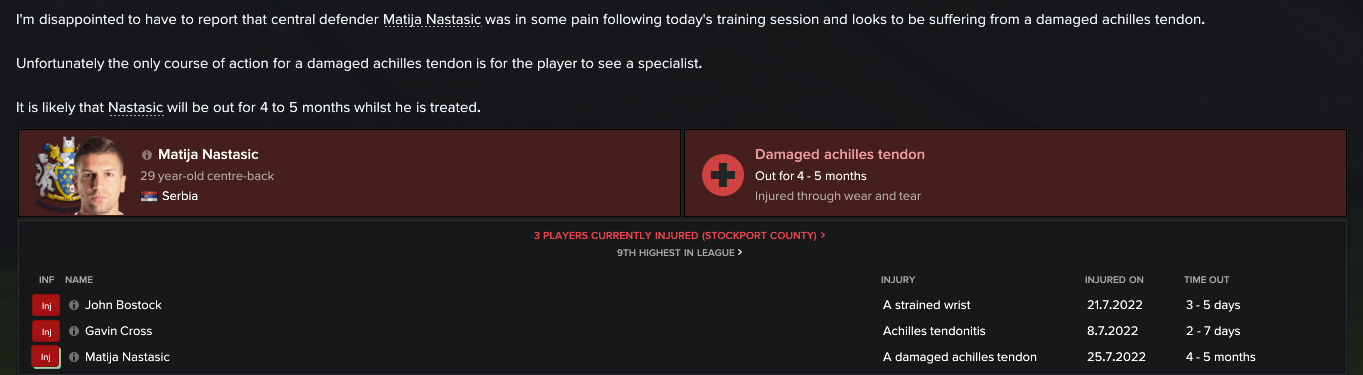Viewport: 1363px width, 375px height.
Task: Click the Inj badge for John Bostock
Action: tap(46, 305)
